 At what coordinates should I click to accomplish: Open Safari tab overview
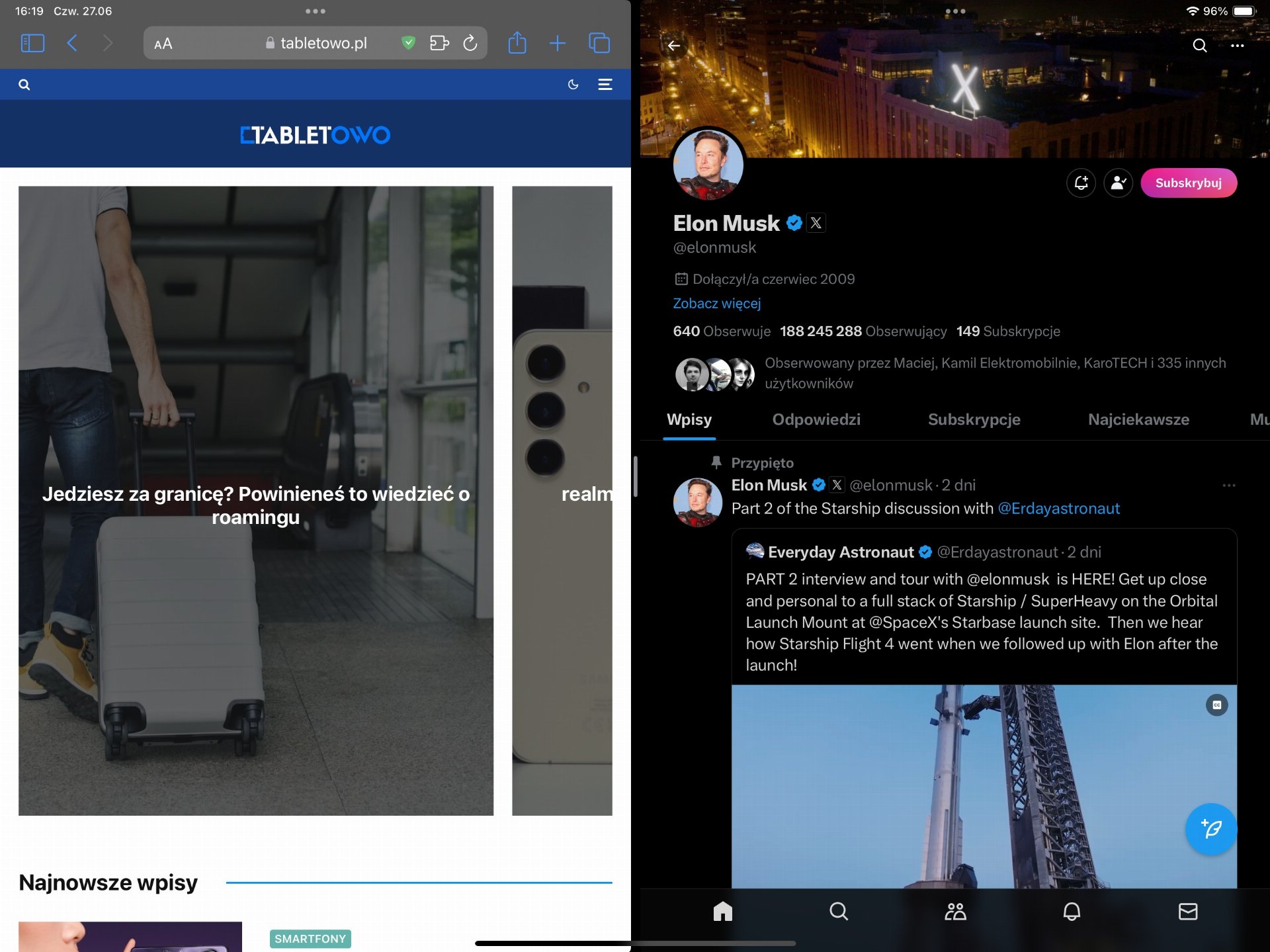(599, 43)
